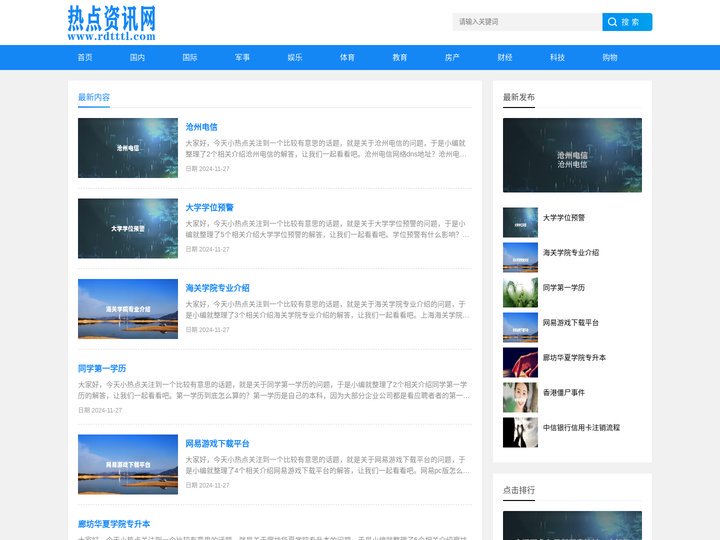Screen dimensions: 720x540
Task: Open the 首页 navigation item
Action: (x=85, y=57)
